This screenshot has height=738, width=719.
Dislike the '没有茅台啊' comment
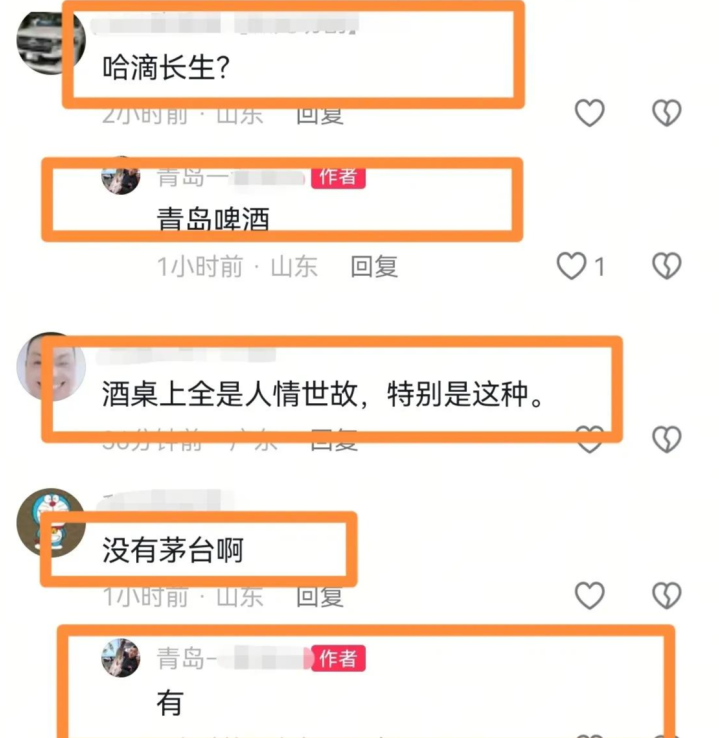[666, 595]
